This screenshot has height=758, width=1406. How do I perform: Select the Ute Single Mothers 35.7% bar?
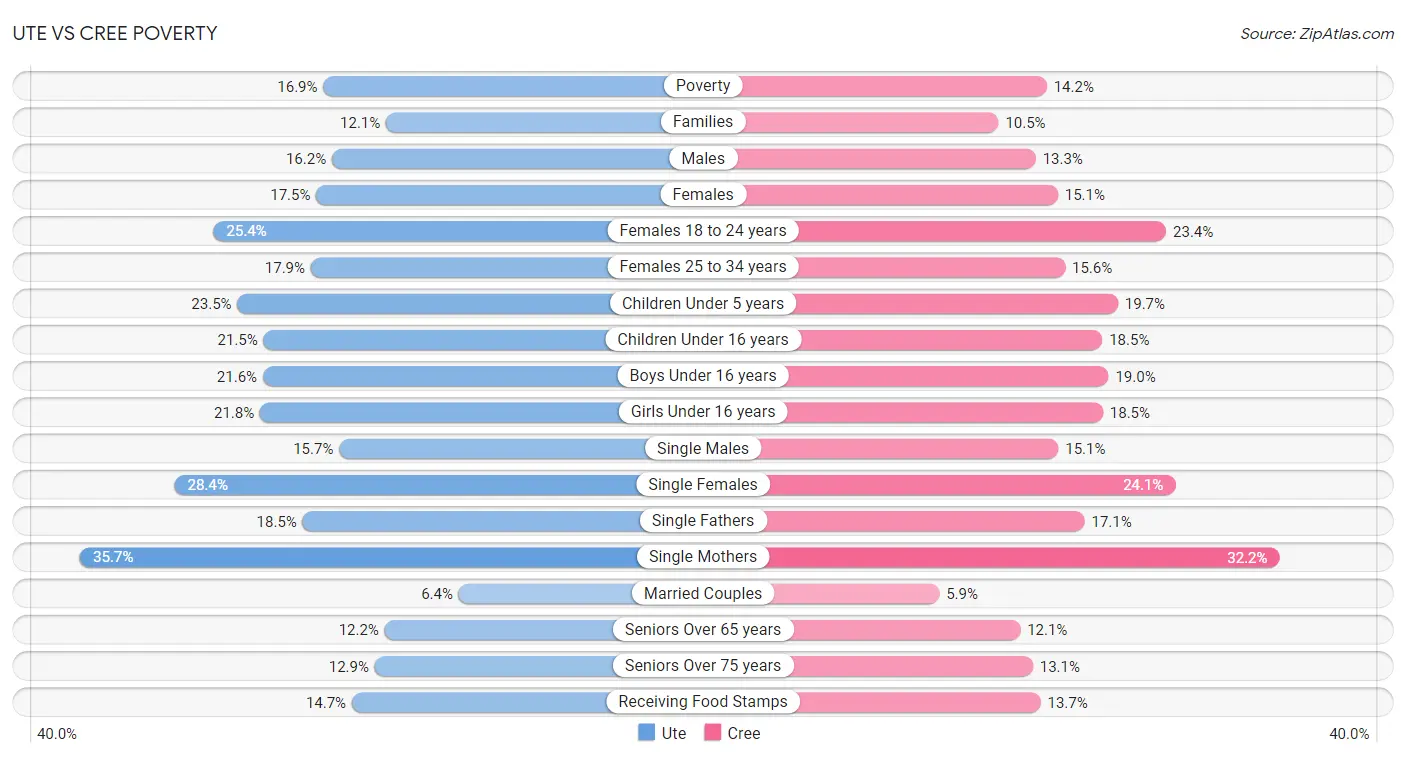point(391,557)
